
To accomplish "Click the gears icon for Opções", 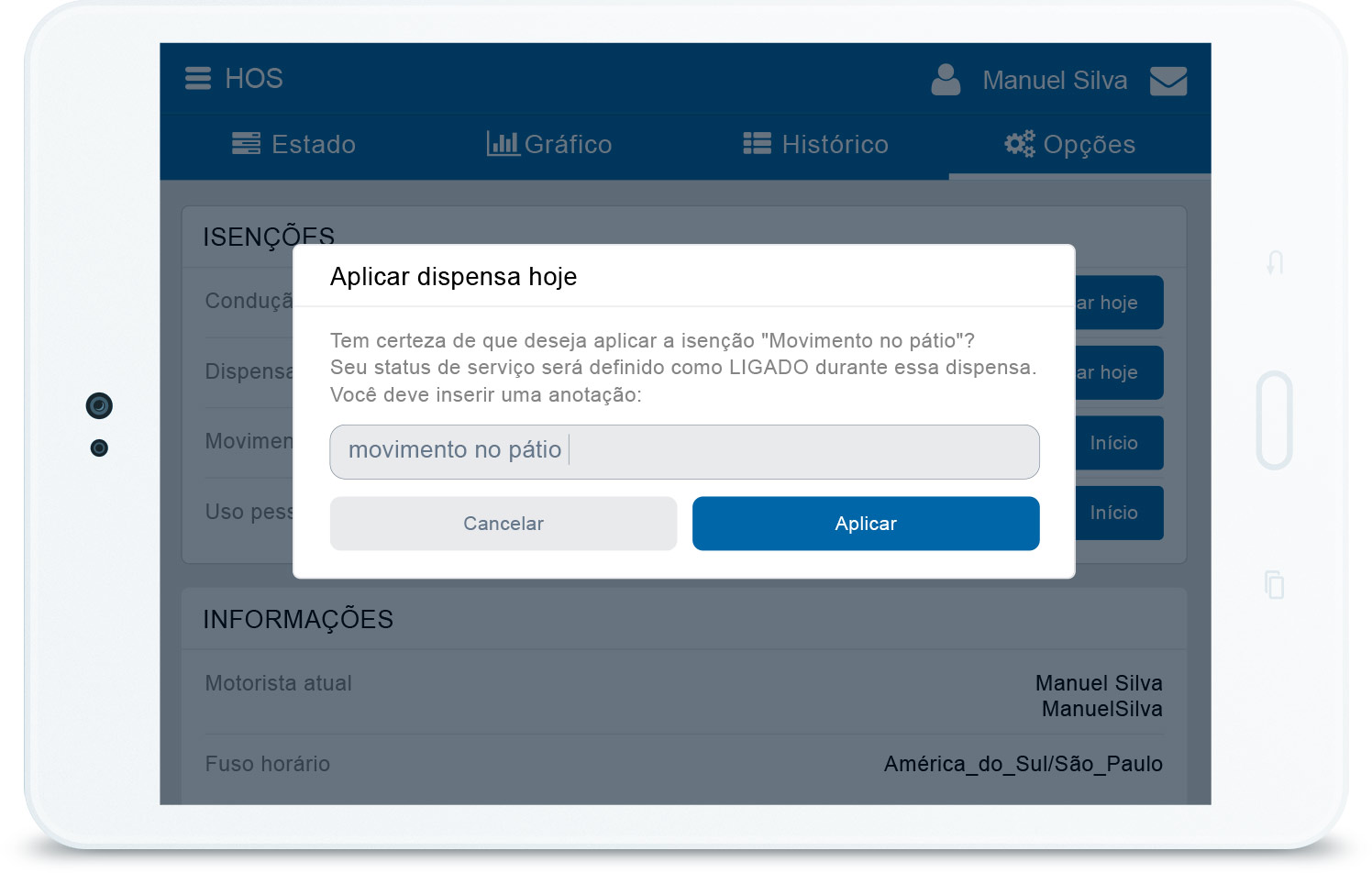I will (1019, 144).
